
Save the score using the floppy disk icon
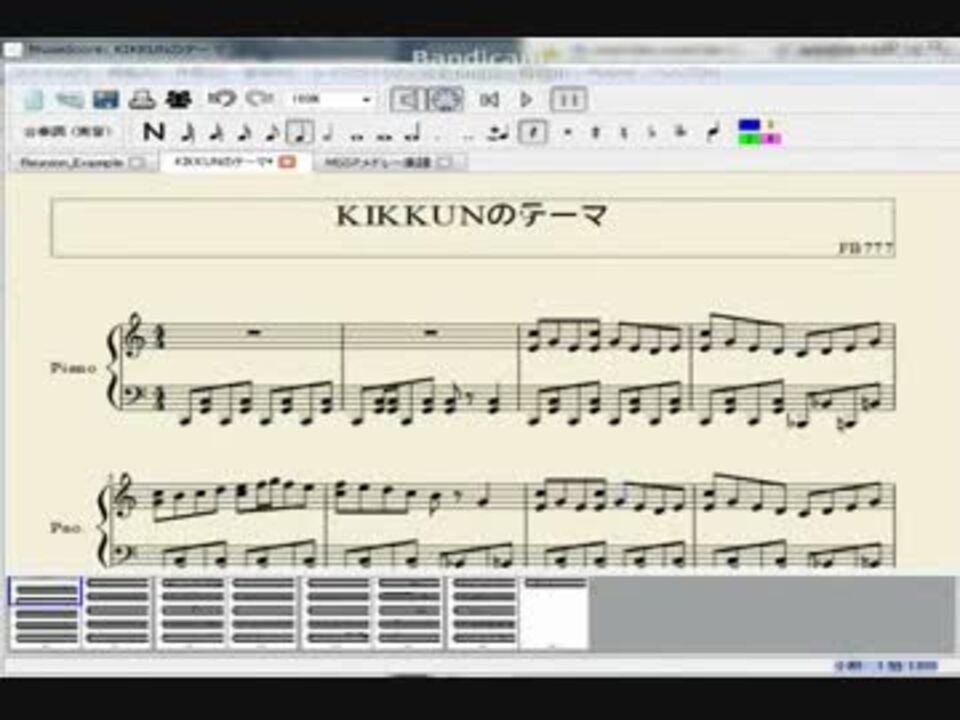(105, 100)
